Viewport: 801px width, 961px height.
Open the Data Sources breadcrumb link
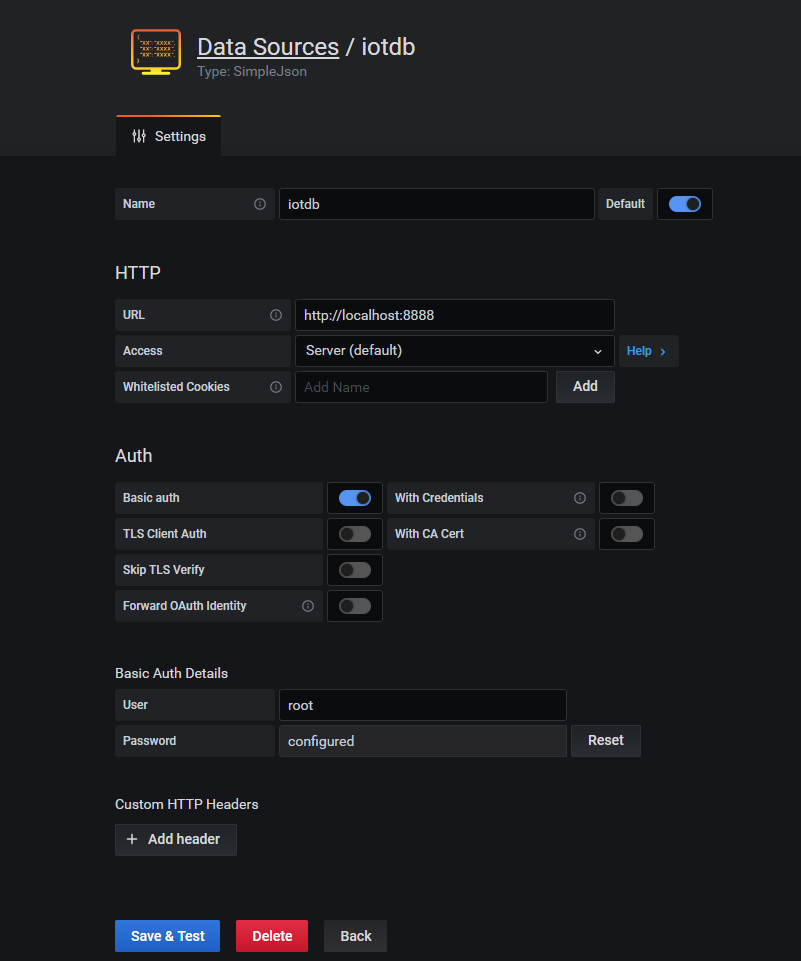click(x=268, y=46)
